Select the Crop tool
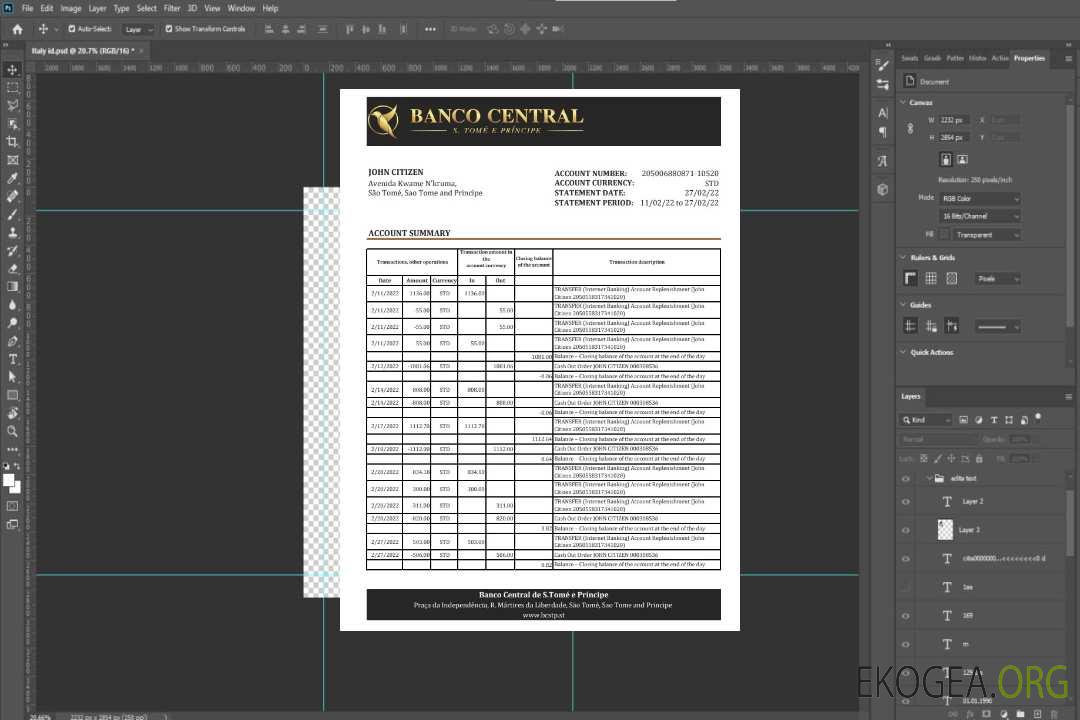The height and width of the screenshot is (720, 1080). tap(12, 142)
